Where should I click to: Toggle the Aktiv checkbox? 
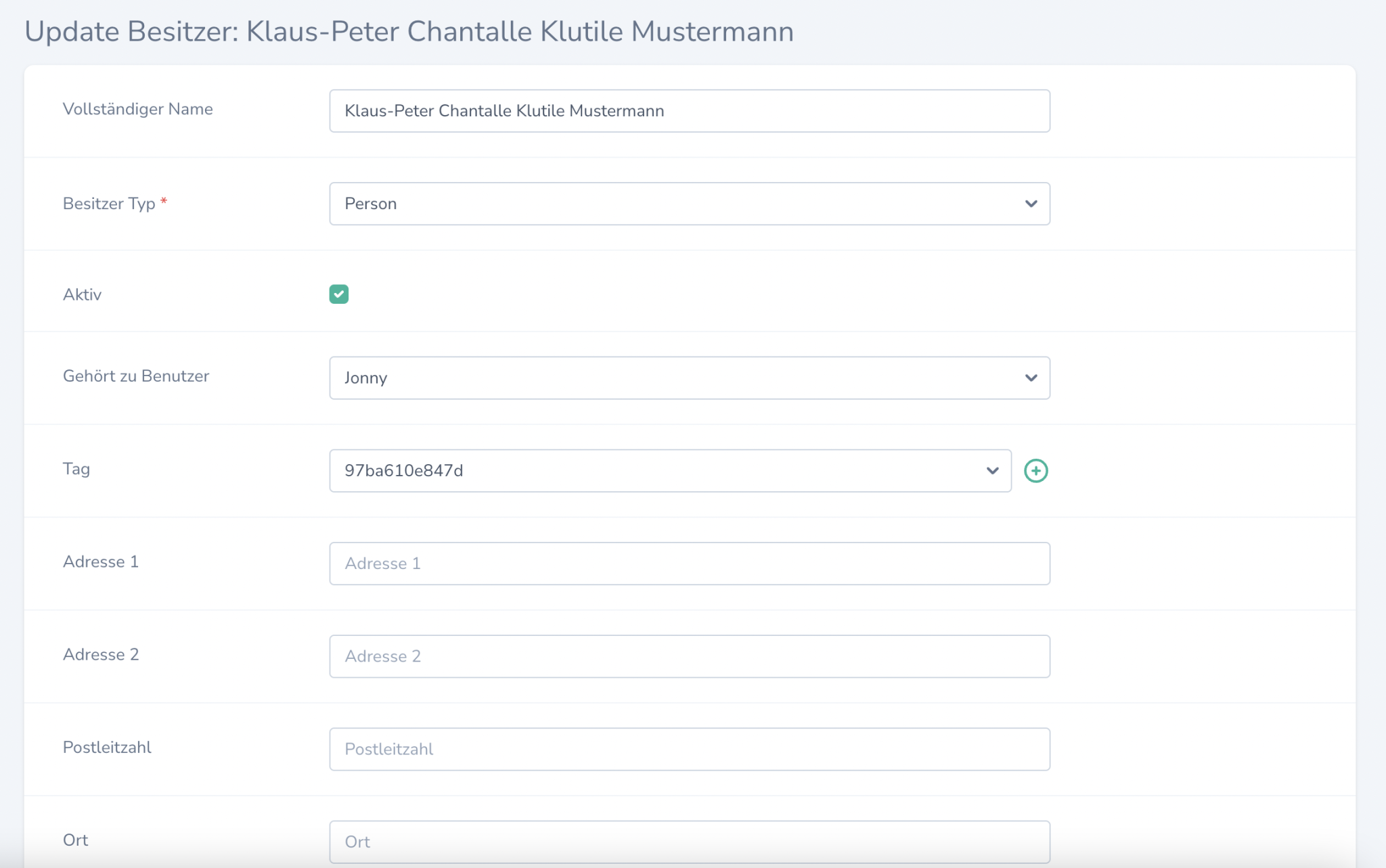pyautogui.click(x=339, y=294)
